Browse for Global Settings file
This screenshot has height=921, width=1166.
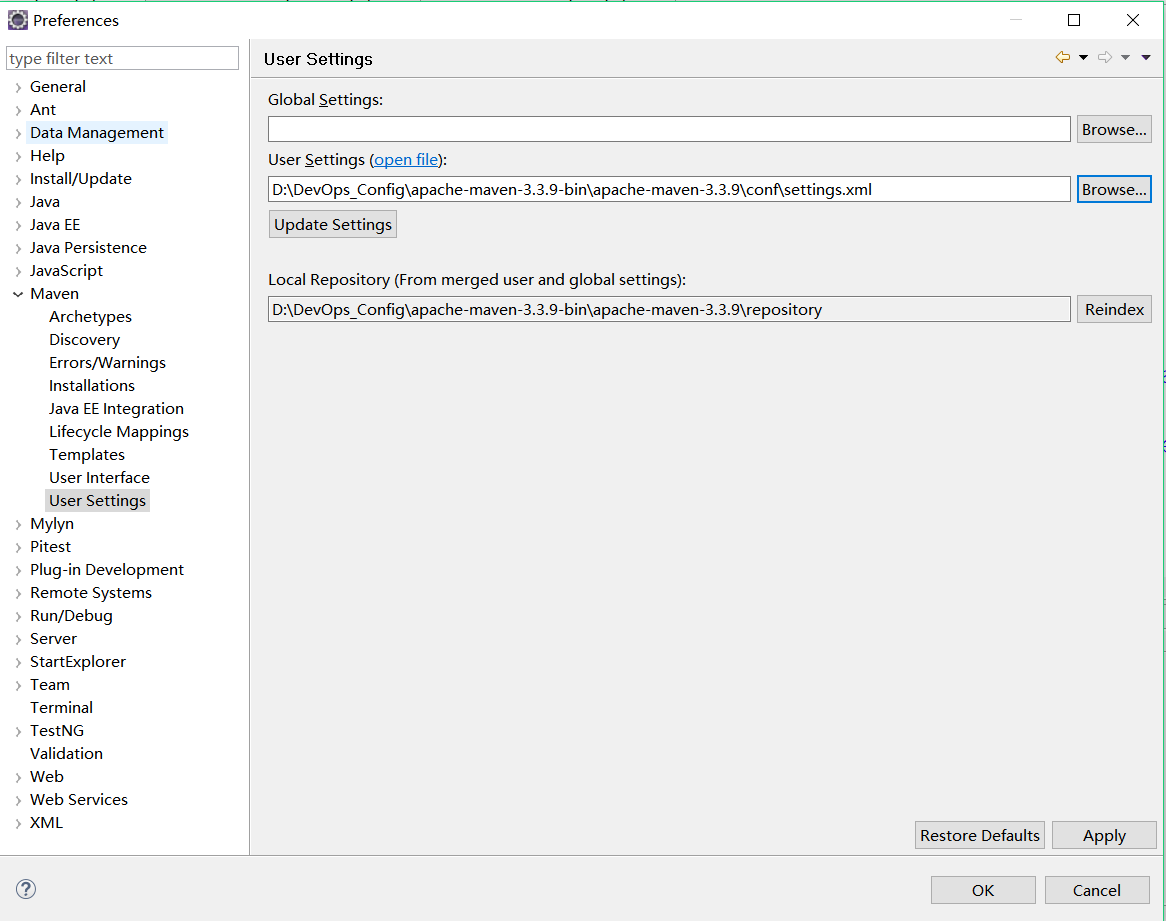coord(1113,130)
